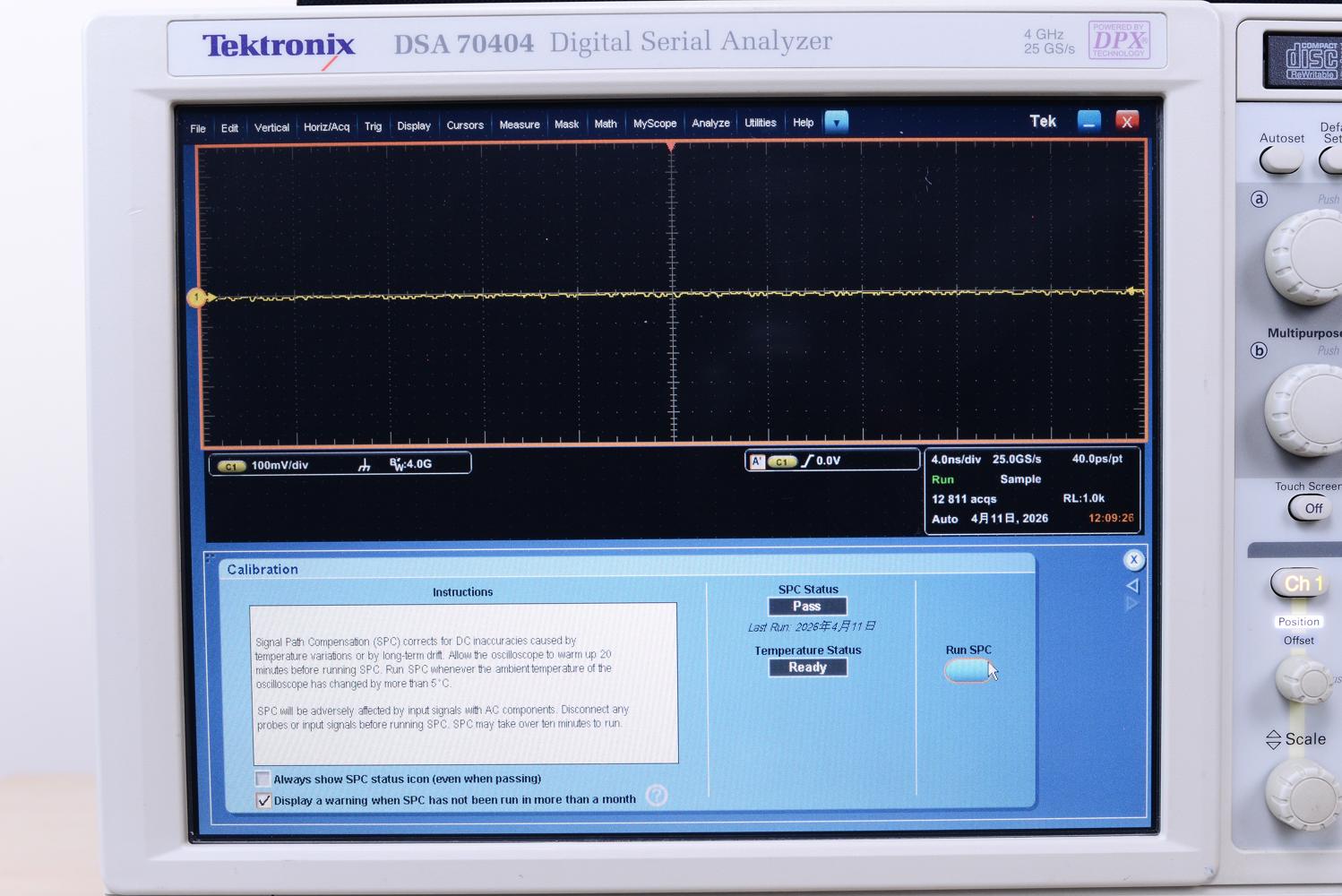Screen dimensions: 1342x896
Task: Click the SPC Status Pass indicator
Action: (807, 607)
